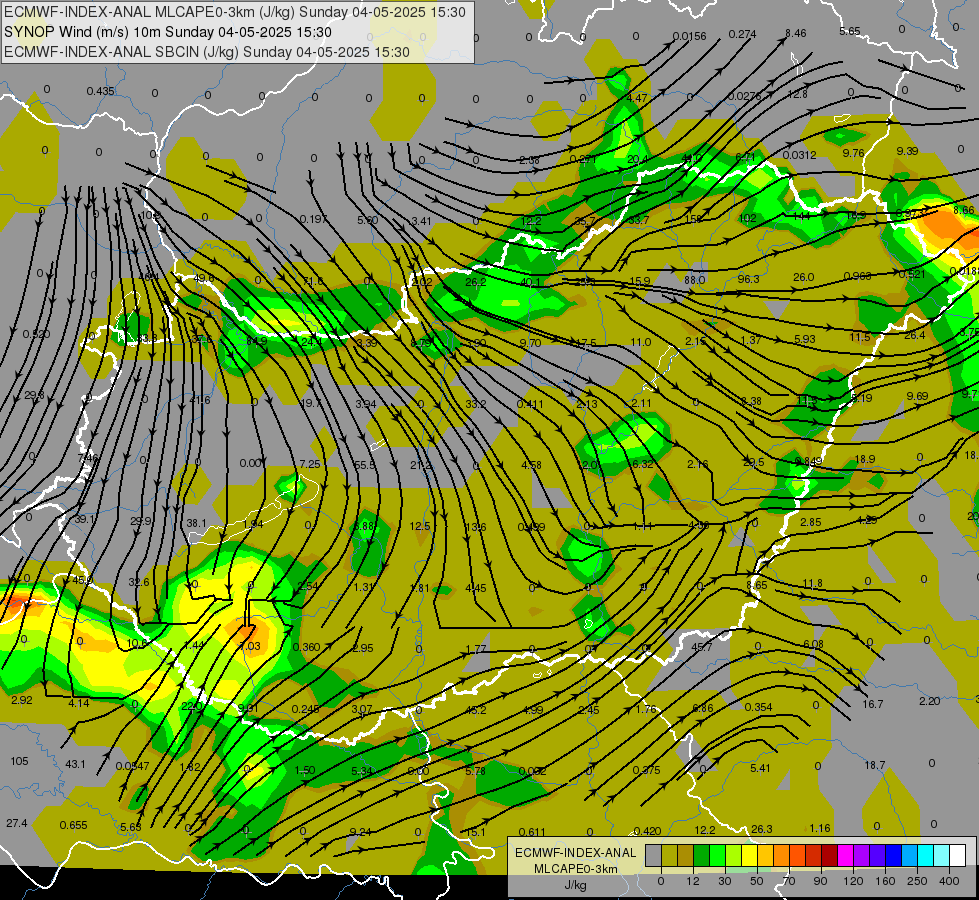This screenshot has width=979, height=900.
Task: Click the gray swatch in the color legend
Action: (x=654, y=855)
